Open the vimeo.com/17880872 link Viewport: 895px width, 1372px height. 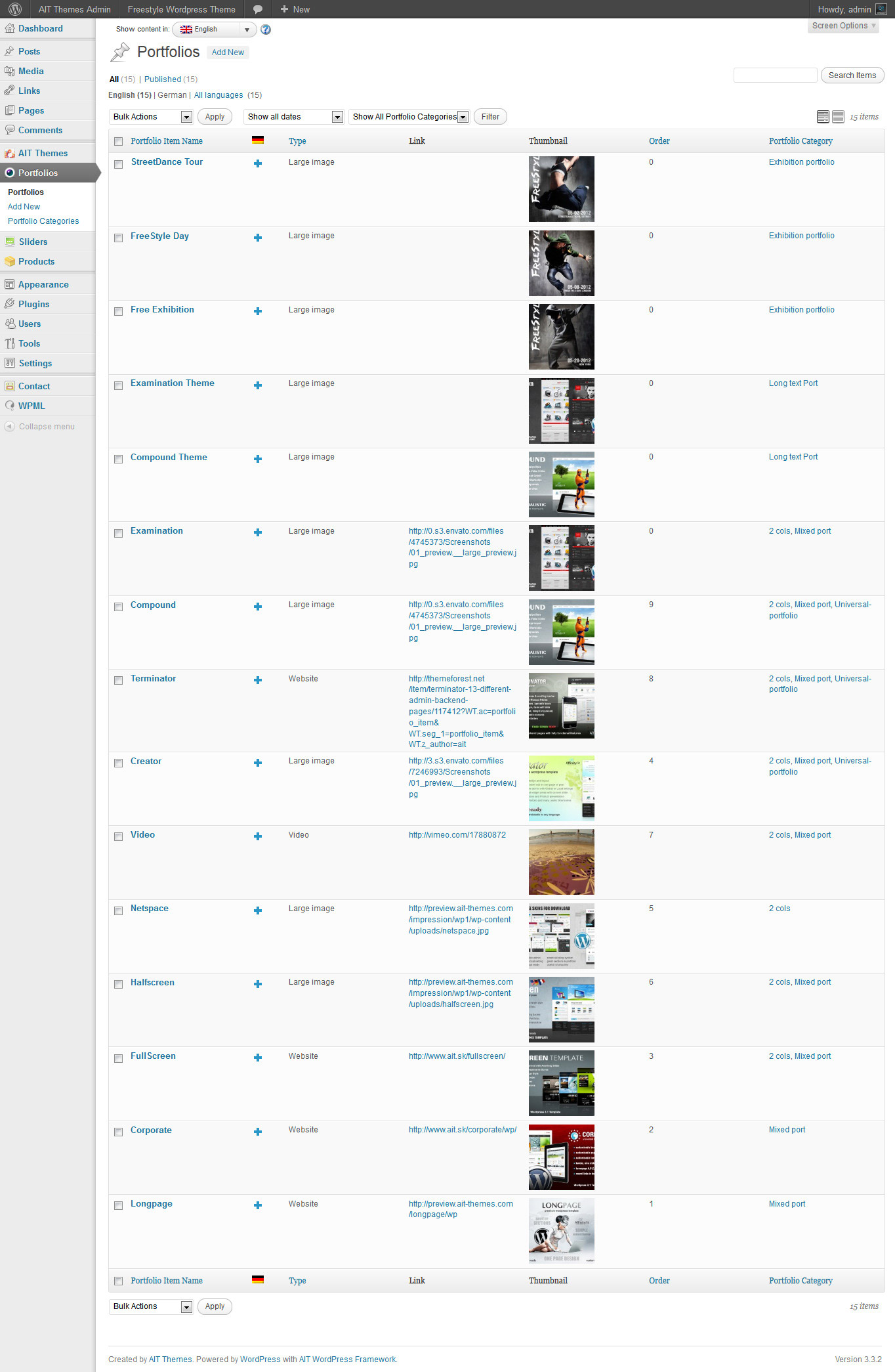click(457, 835)
